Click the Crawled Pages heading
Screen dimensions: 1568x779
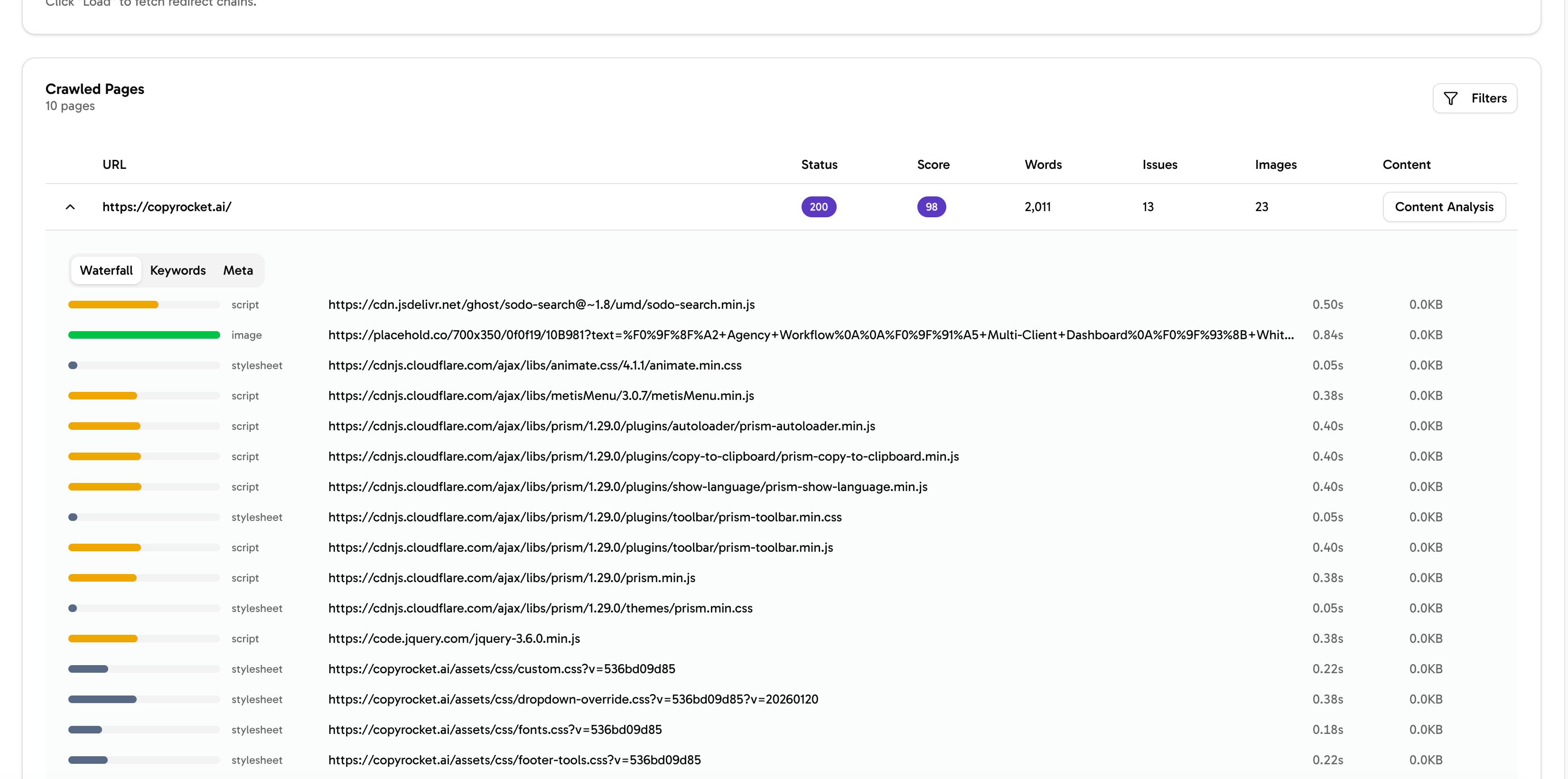[x=94, y=88]
